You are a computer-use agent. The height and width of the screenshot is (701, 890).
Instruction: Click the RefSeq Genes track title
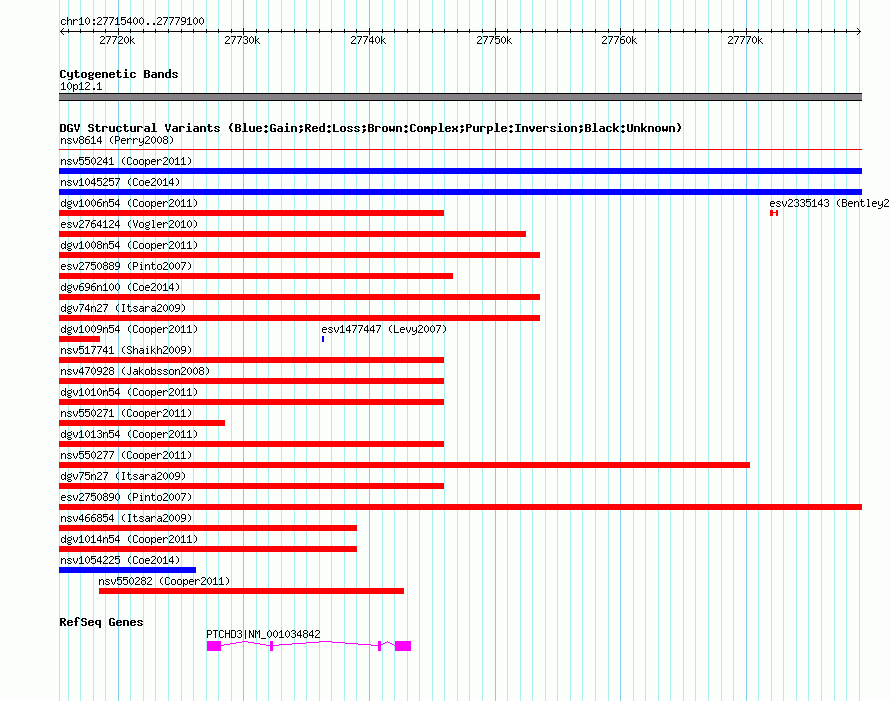[101, 622]
